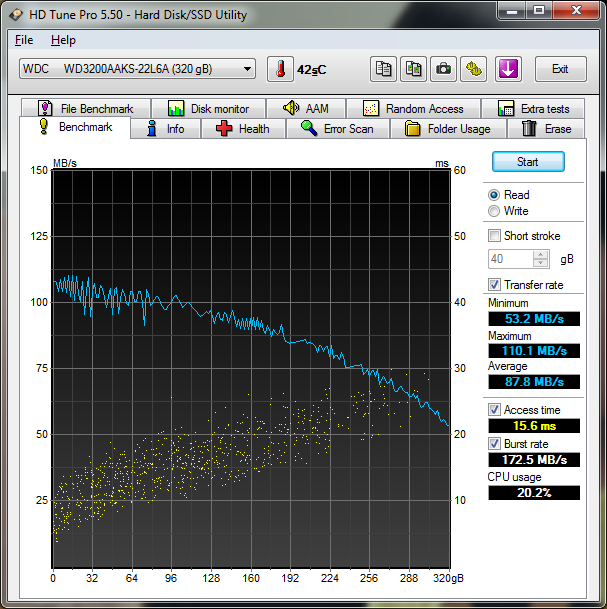
Task: Increase the short stroke gB stepper
Action: coord(541,254)
